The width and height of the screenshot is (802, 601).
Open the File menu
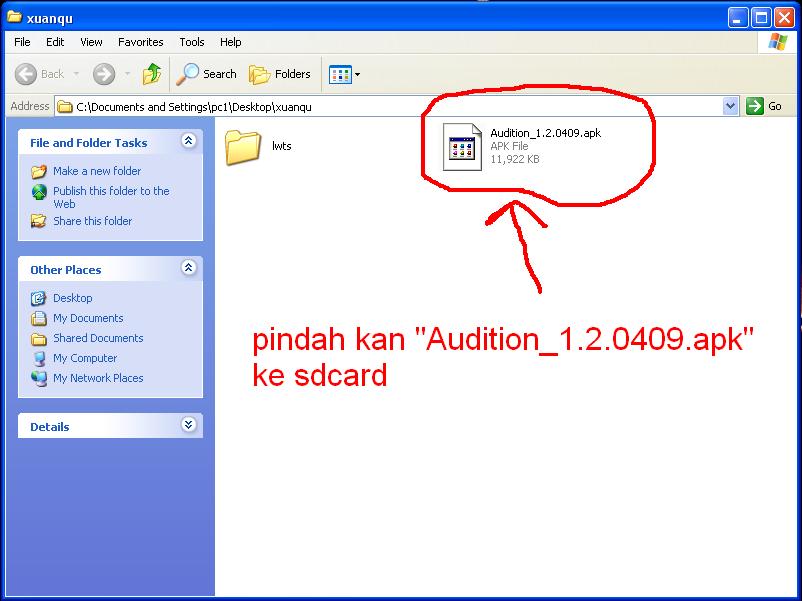pyautogui.click(x=22, y=42)
